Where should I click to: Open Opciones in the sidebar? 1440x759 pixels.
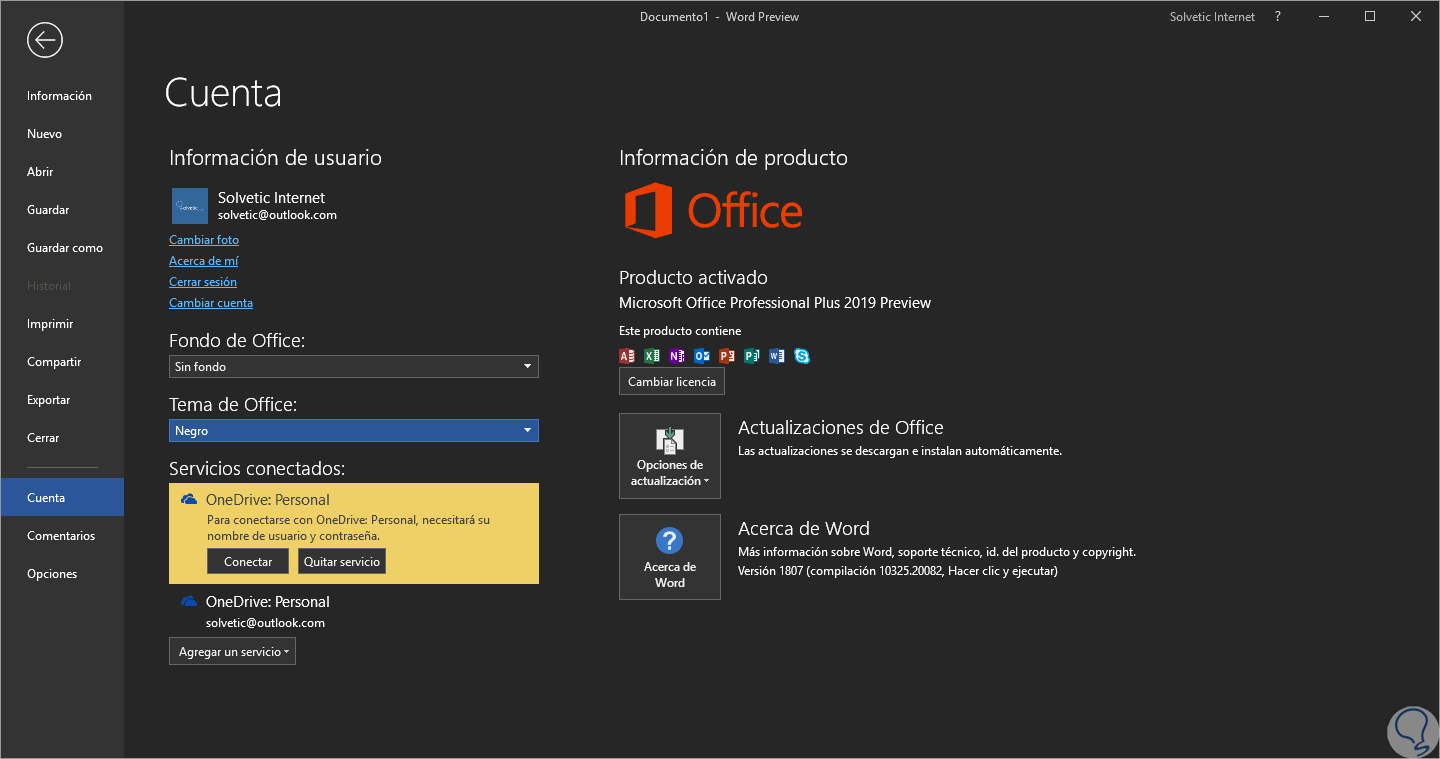pyautogui.click(x=62, y=574)
